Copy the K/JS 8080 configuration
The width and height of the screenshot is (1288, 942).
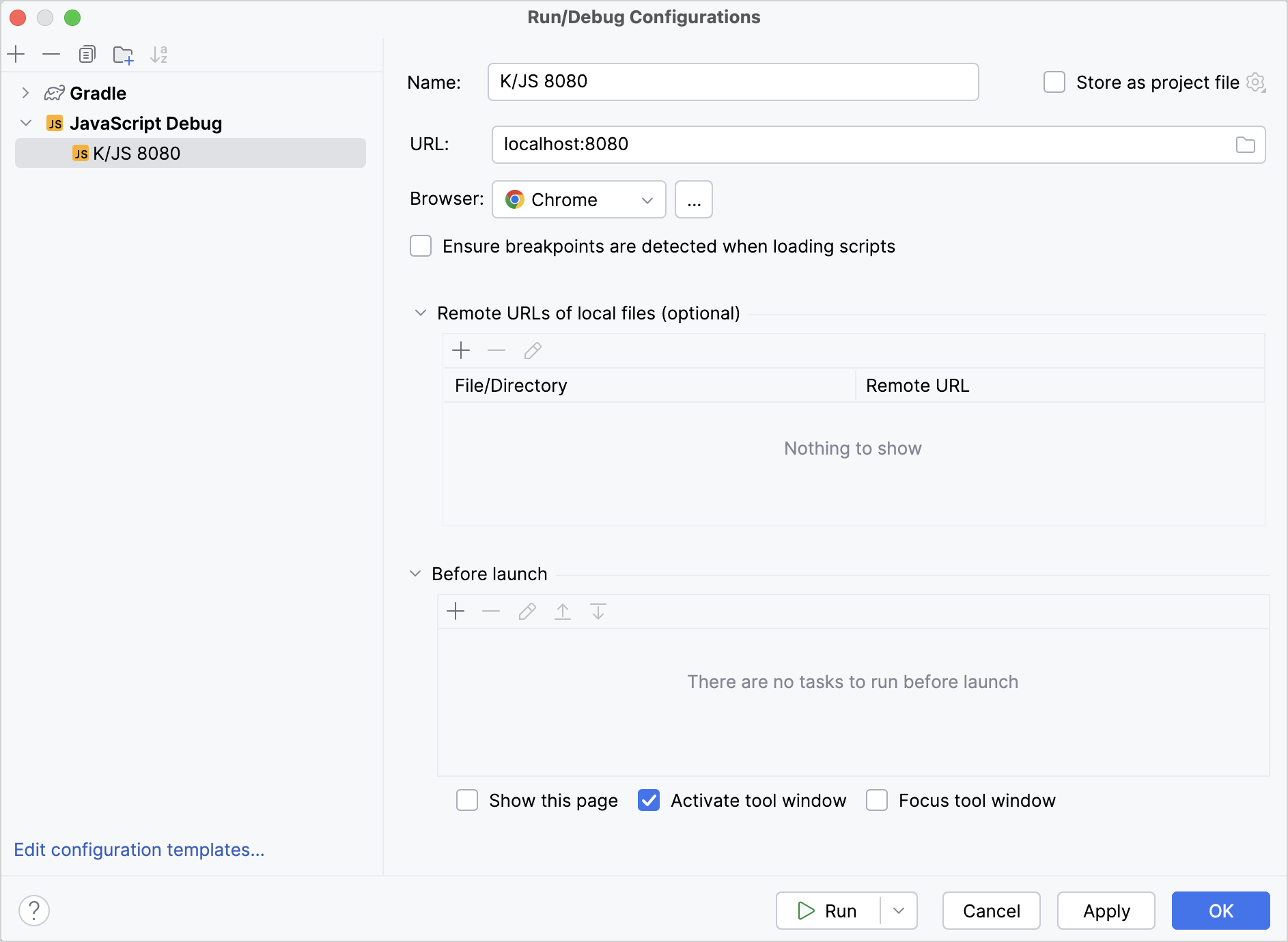pos(87,54)
